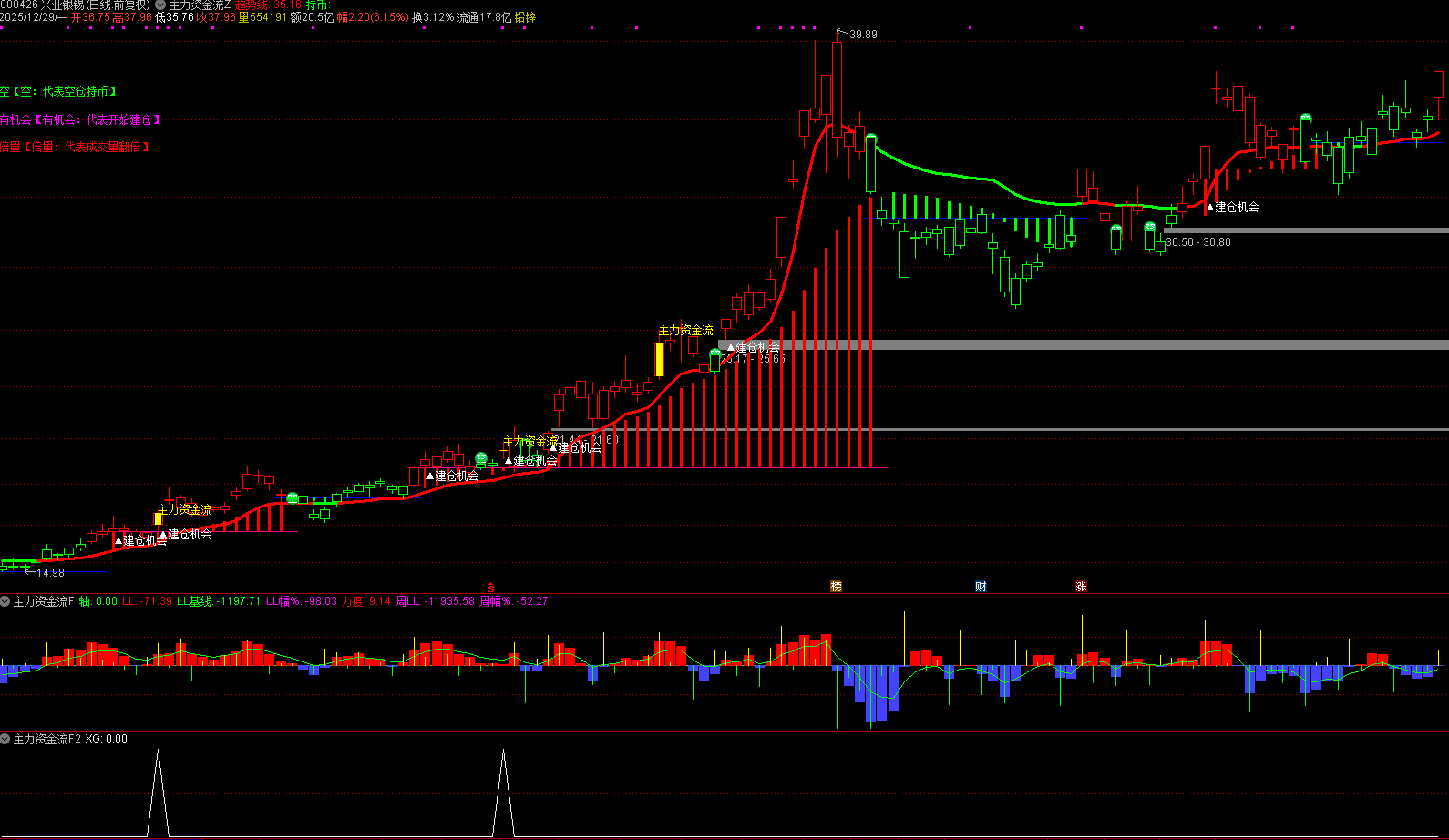Click the yellow bar under the upper 主力资金流 label

(659, 359)
